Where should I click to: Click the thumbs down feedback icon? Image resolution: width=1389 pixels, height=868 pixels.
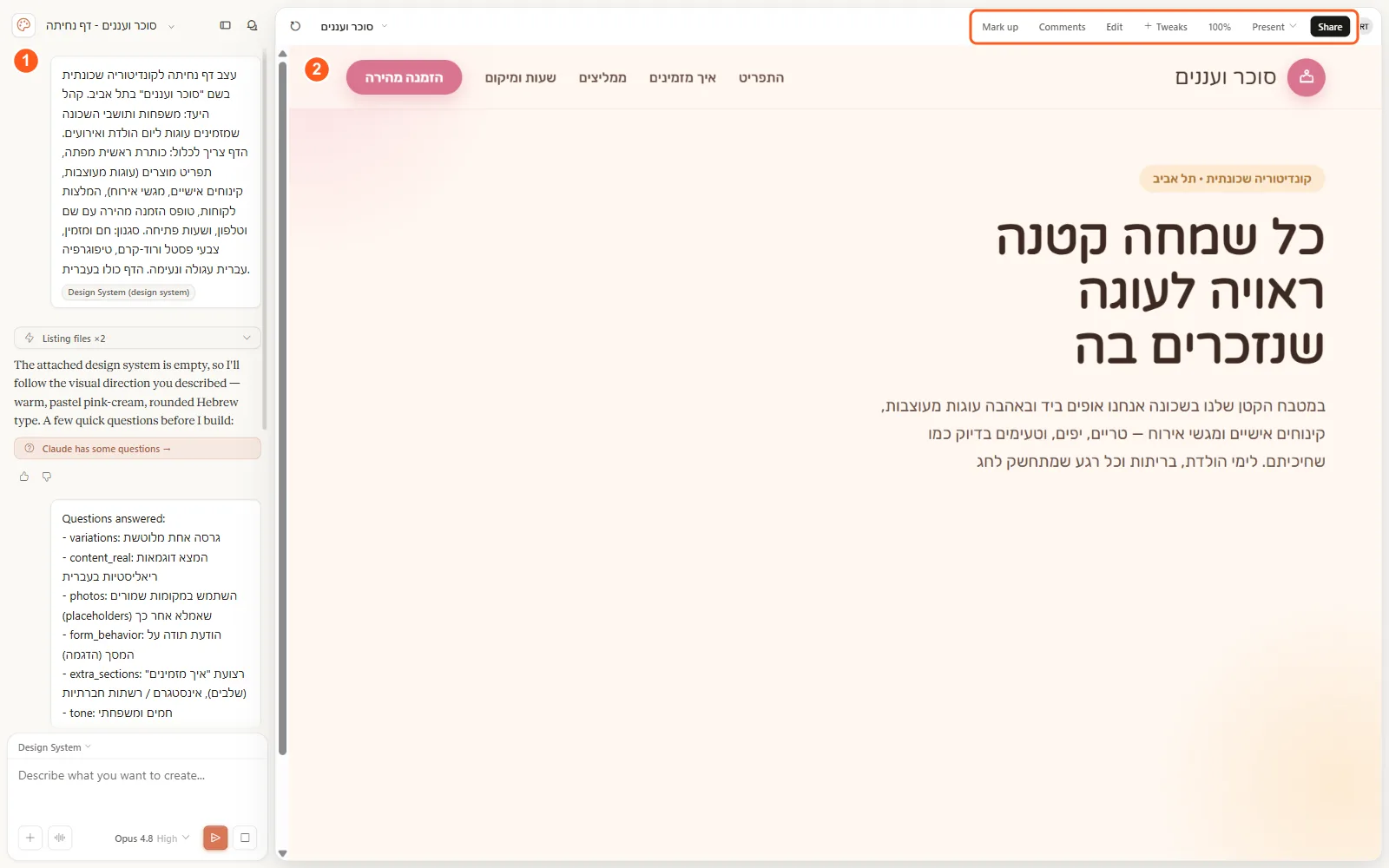coord(47,477)
